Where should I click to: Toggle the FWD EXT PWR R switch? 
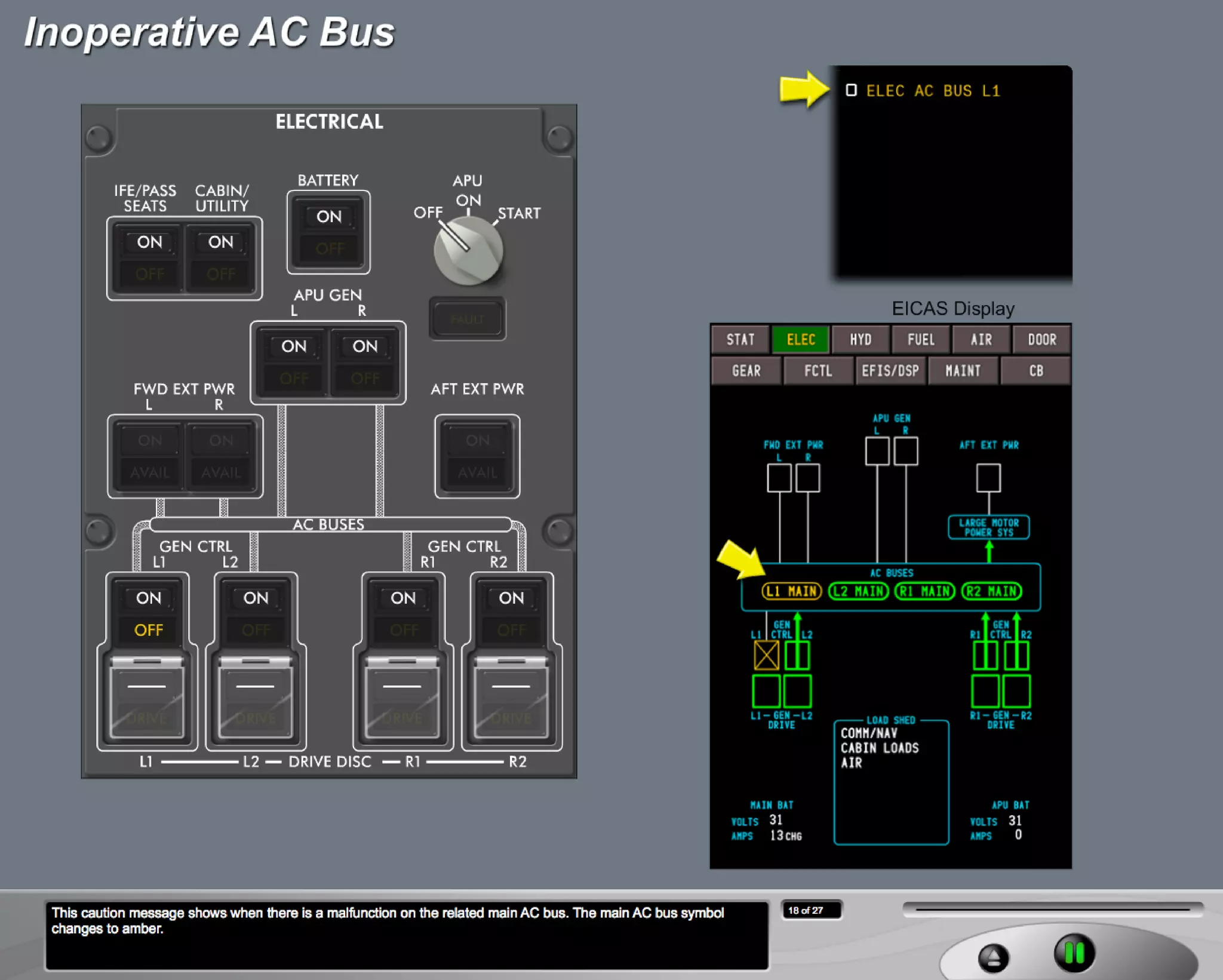click(220, 456)
